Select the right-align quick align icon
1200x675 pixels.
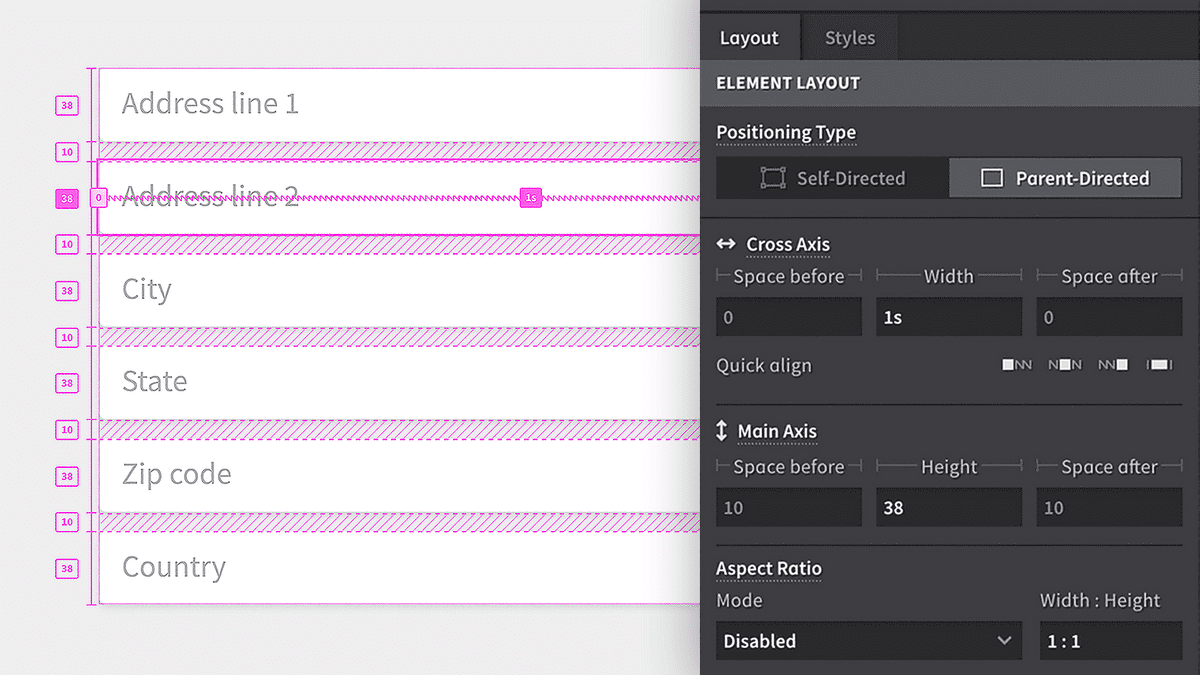(1112, 365)
